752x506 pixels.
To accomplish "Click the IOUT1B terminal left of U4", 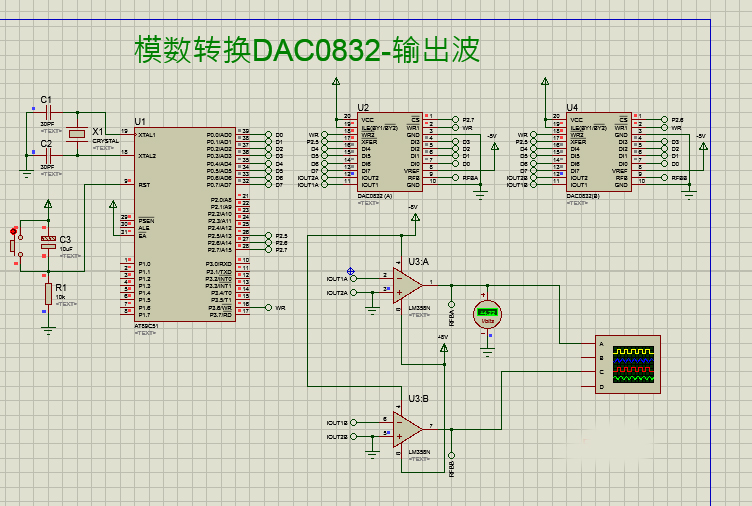I will (x=533, y=185).
